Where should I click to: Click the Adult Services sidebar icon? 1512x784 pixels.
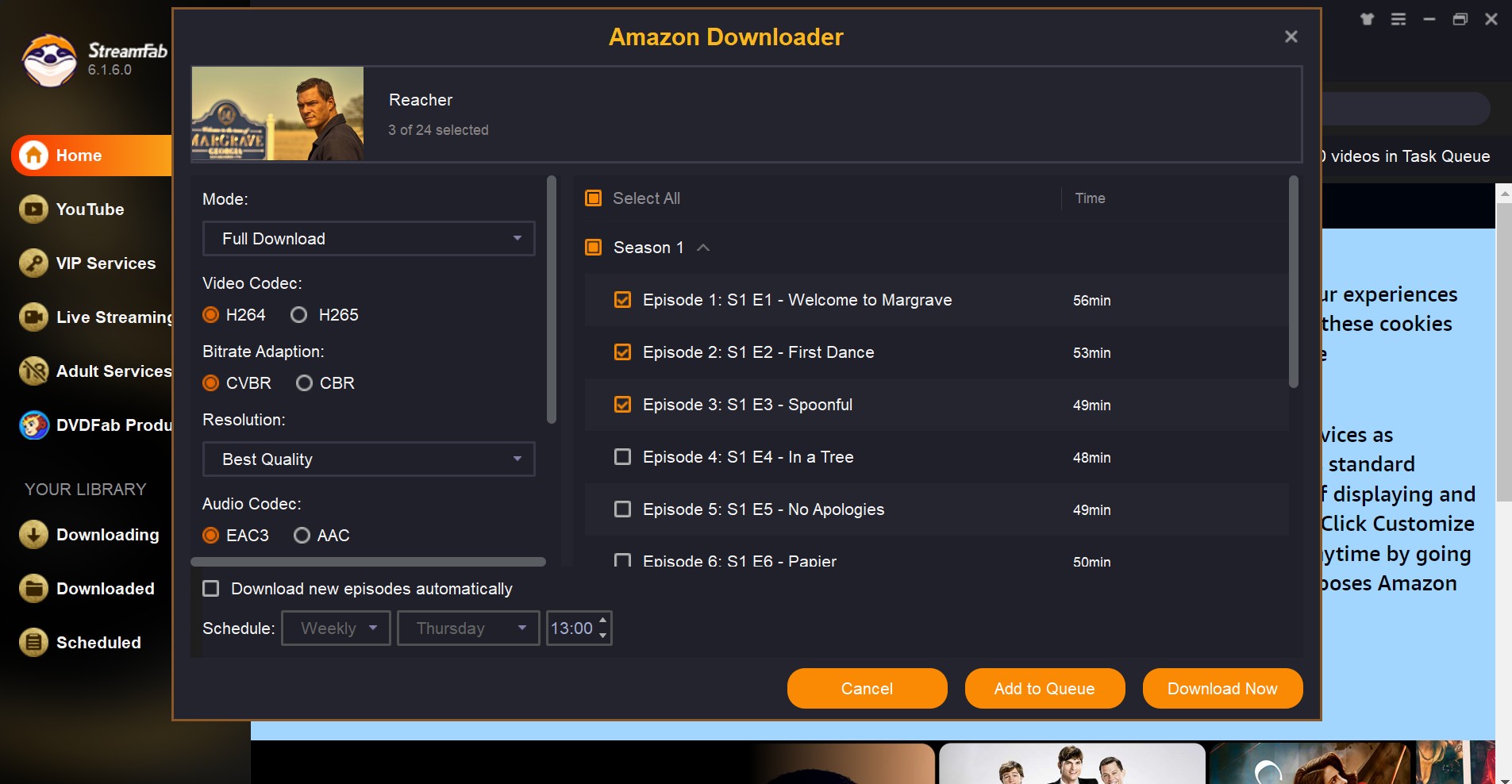coord(32,371)
